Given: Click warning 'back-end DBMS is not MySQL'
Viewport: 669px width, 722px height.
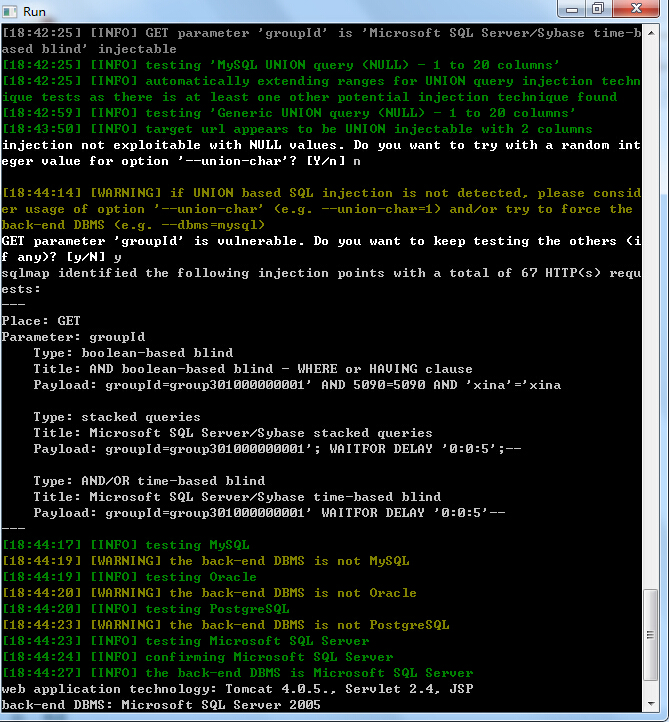Looking at the screenshot, I should (206, 561).
